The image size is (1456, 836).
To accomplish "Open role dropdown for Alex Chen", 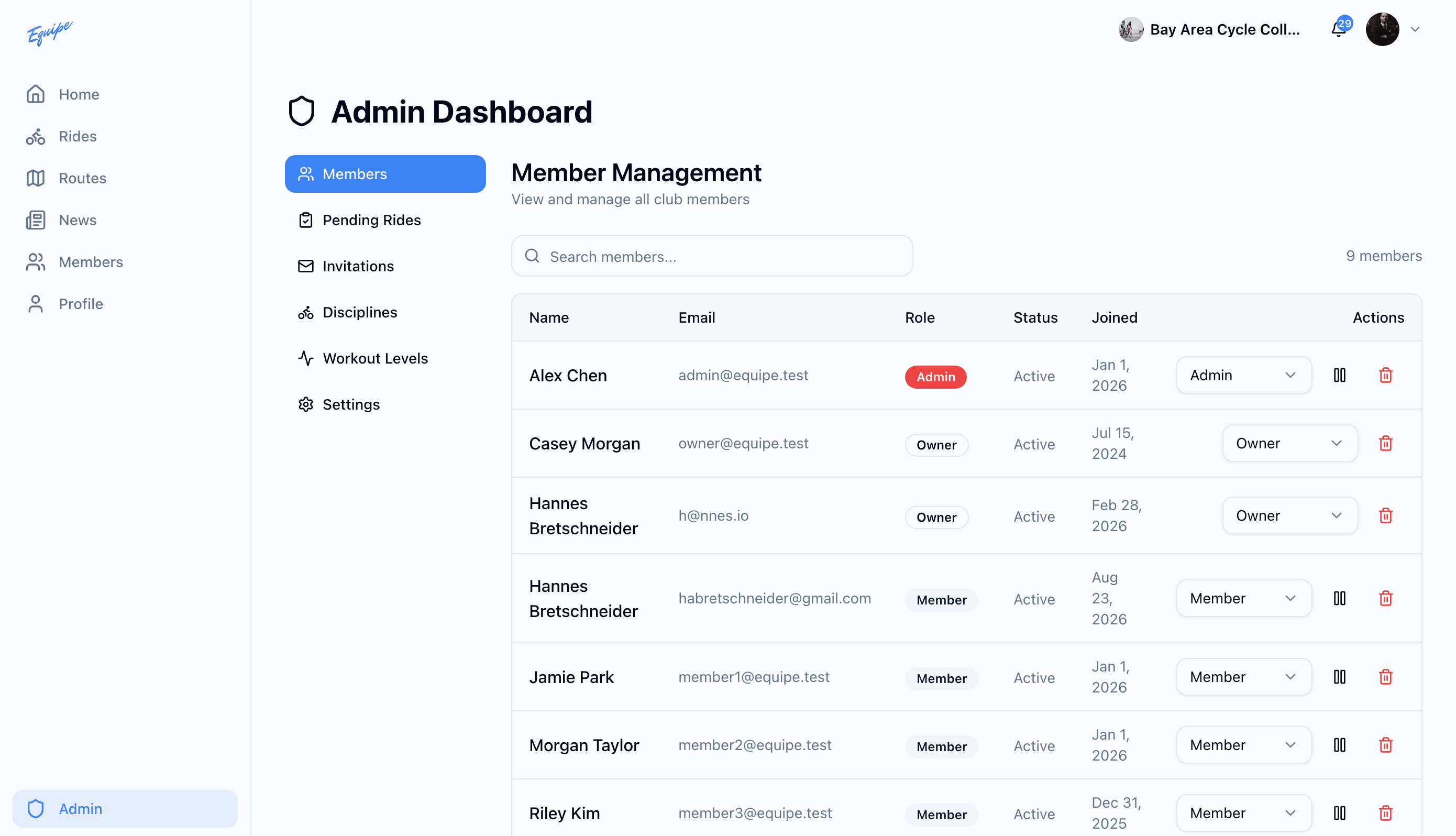I will pos(1244,375).
